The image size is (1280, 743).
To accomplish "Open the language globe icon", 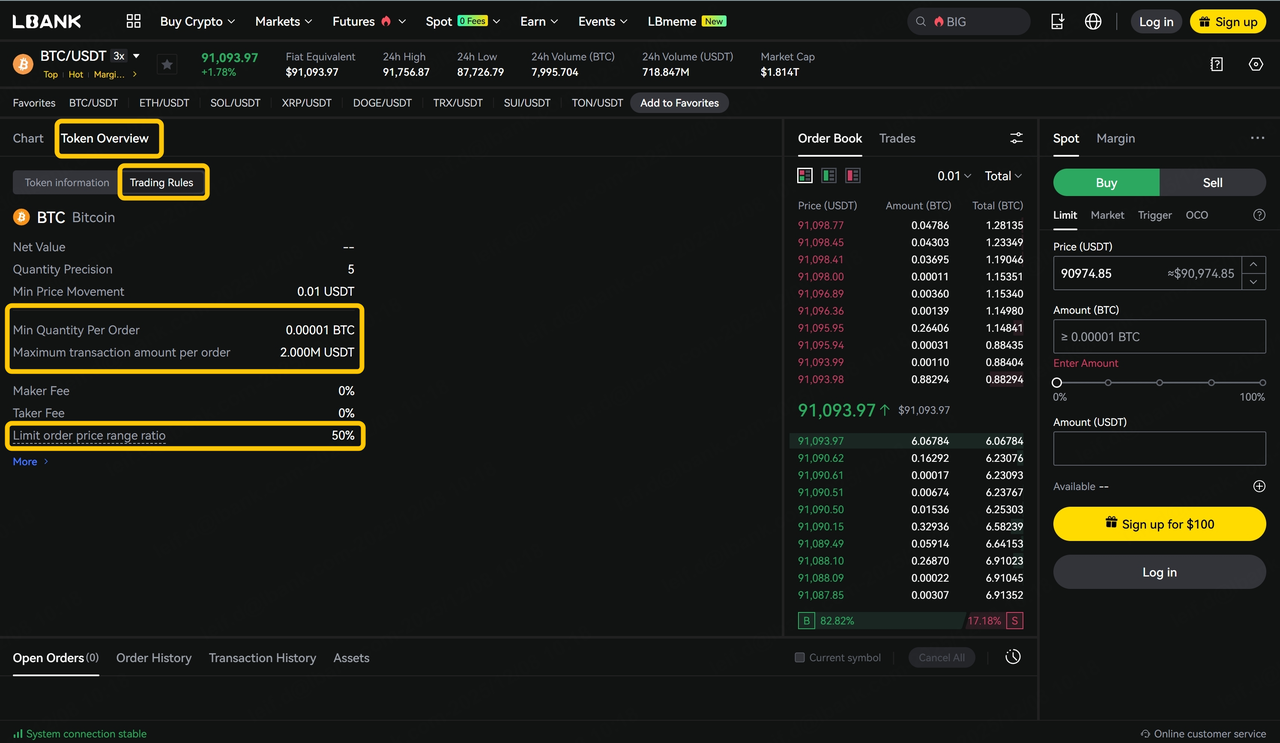I will (x=1093, y=21).
